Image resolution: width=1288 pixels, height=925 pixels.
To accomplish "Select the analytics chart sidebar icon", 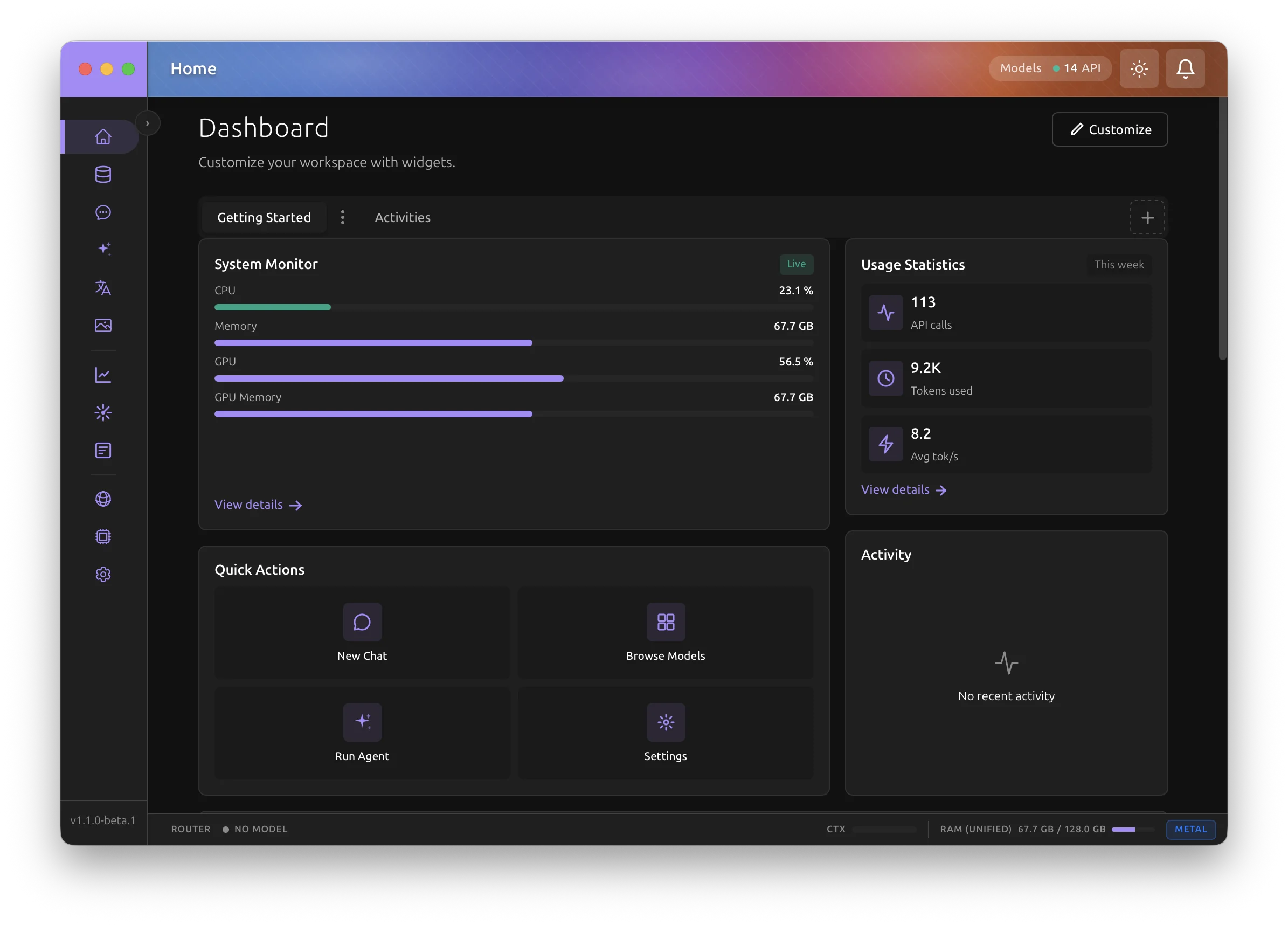I will (x=103, y=375).
